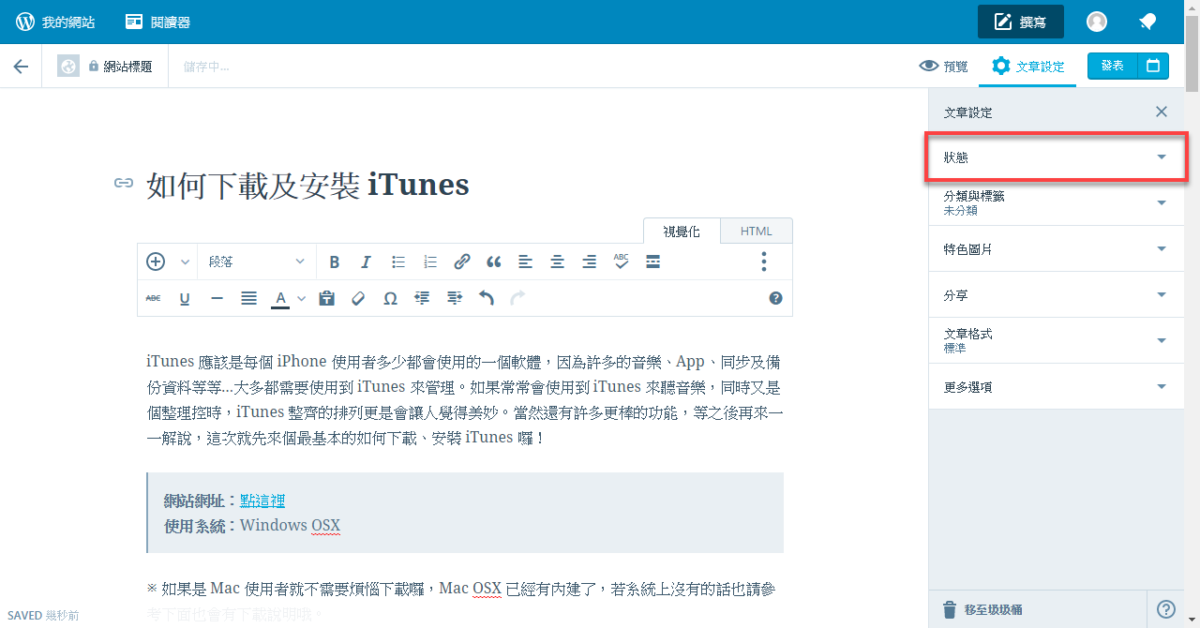The width and height of the screenshot is (1200, 628).
Task: Open the paragraph (段落) format dropdown
Action: [257, 262]
